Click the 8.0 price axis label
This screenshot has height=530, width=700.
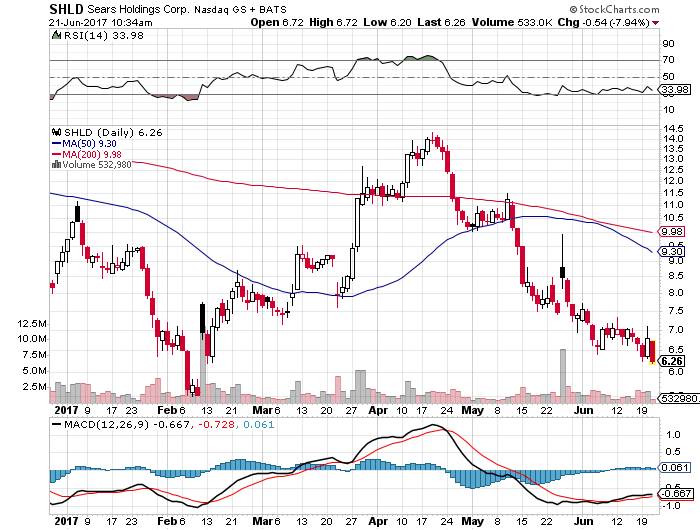[676, 293]
